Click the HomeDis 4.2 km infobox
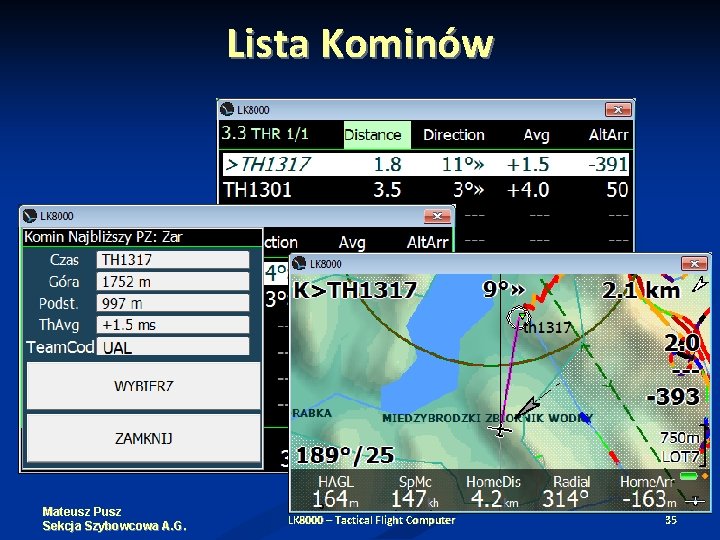Screen dimensions: 720x540 pos(494,492)
